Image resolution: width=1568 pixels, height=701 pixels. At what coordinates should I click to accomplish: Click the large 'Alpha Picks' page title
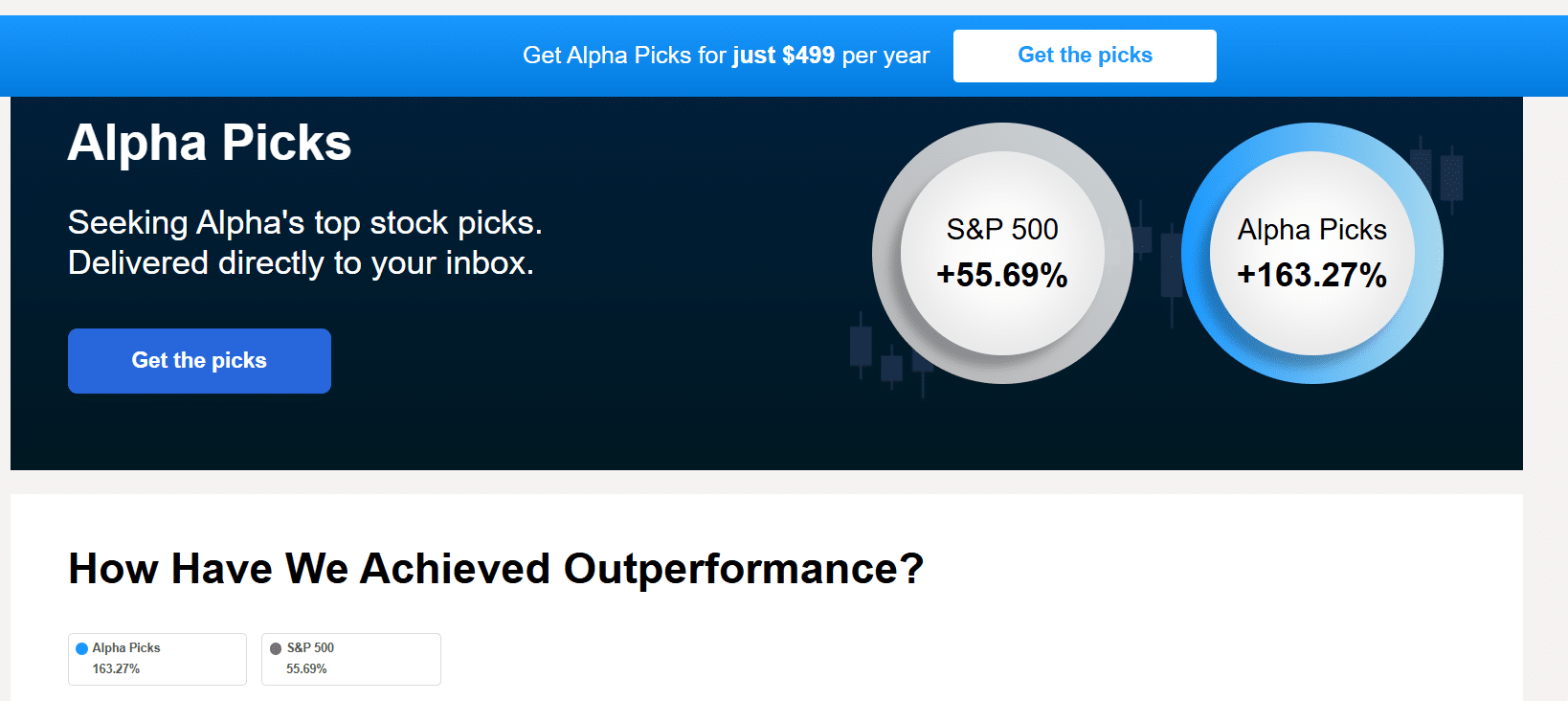[210, 143]
